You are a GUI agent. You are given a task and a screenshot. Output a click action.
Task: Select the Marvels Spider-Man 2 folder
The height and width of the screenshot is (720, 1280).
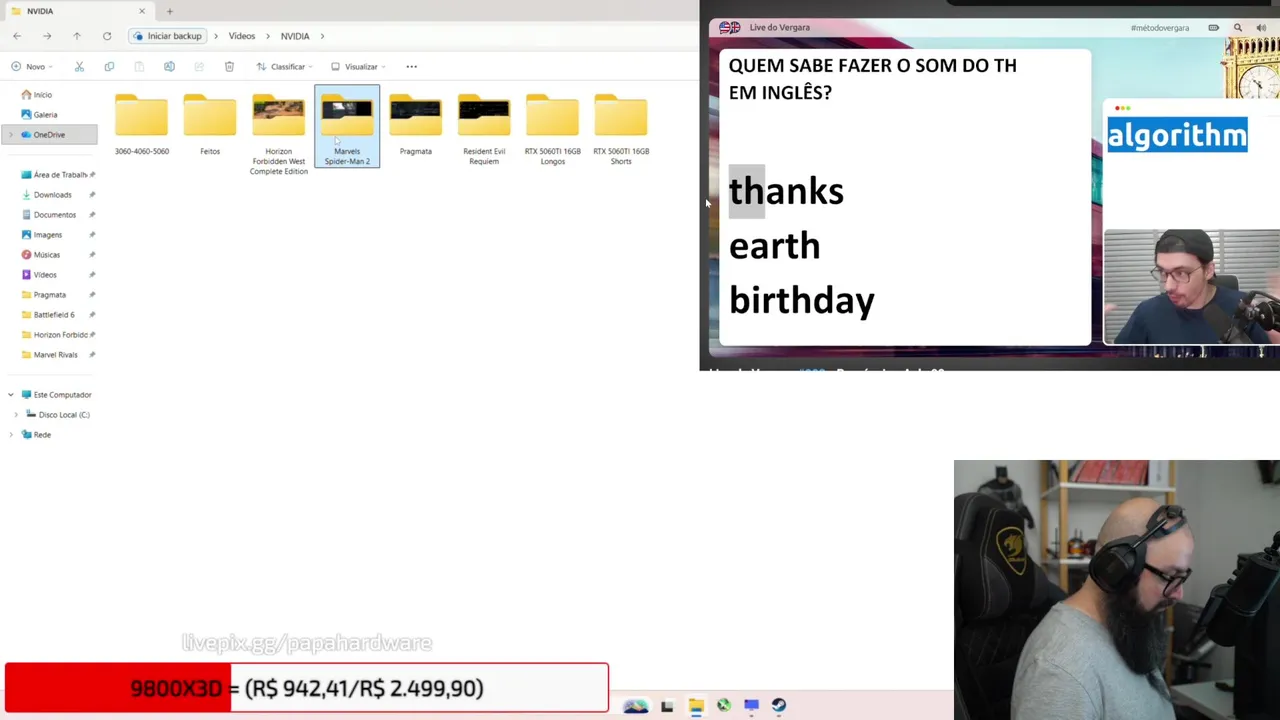(x=347, y=127)
